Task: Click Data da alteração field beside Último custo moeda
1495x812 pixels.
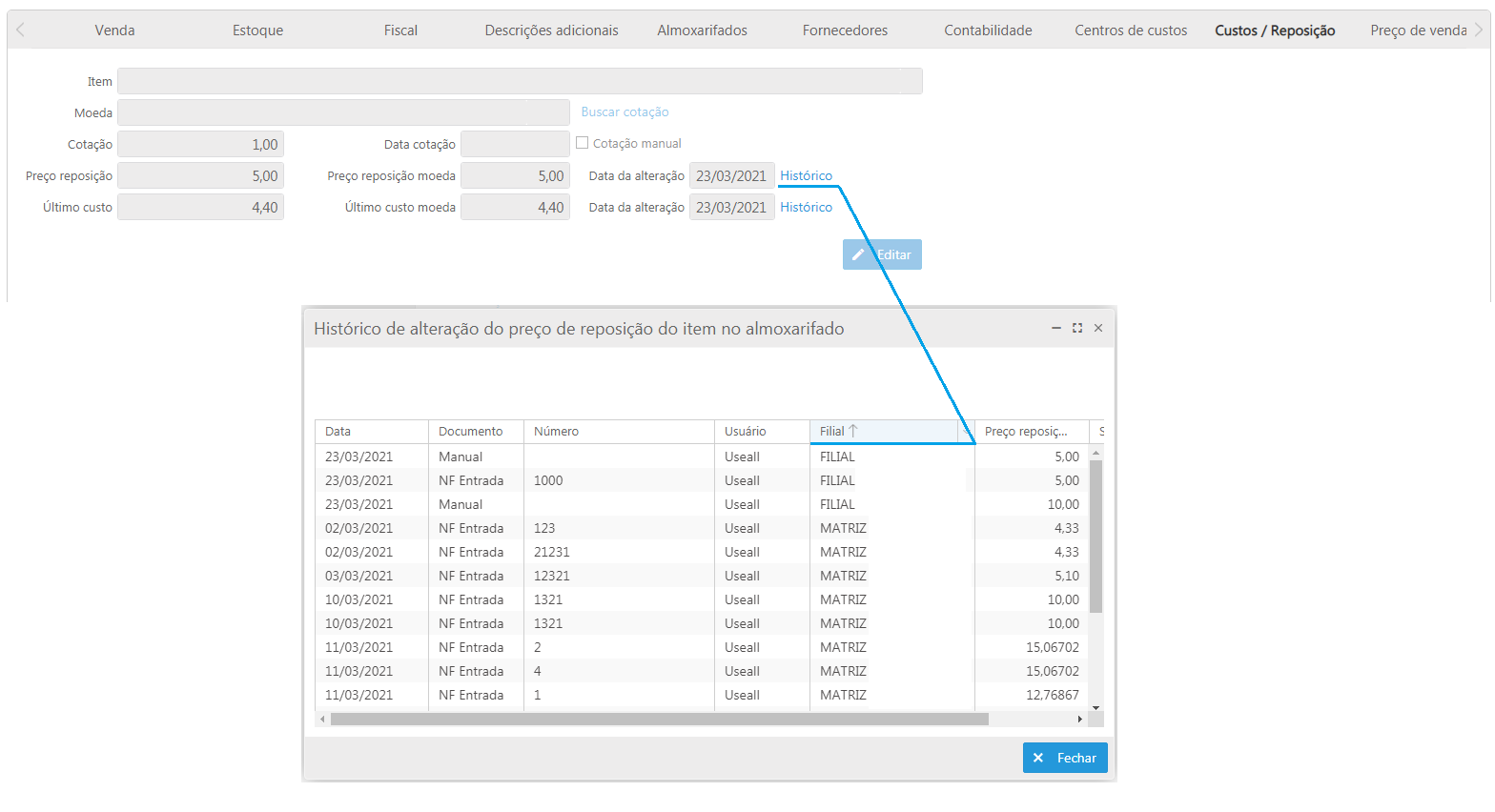Action: click(x=731, y=207)
